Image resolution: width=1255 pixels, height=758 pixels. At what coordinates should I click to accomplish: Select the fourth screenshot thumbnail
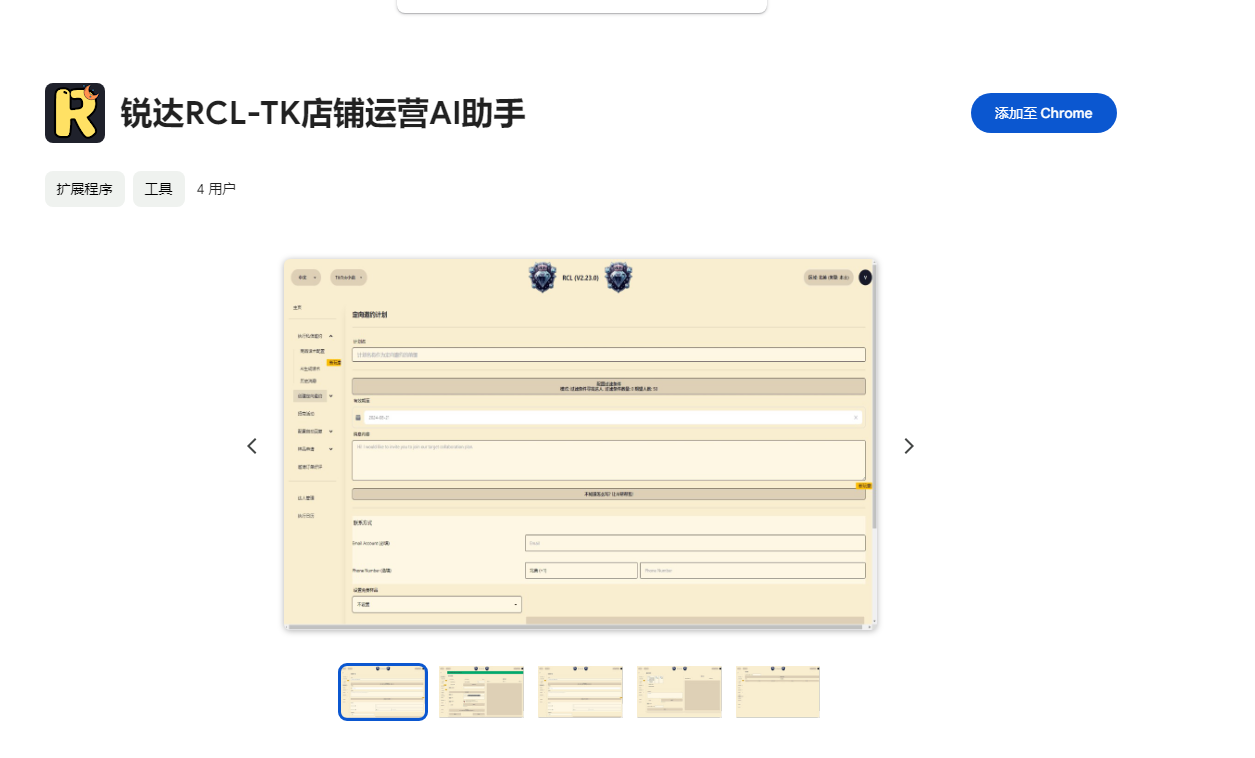coord(679,691)
